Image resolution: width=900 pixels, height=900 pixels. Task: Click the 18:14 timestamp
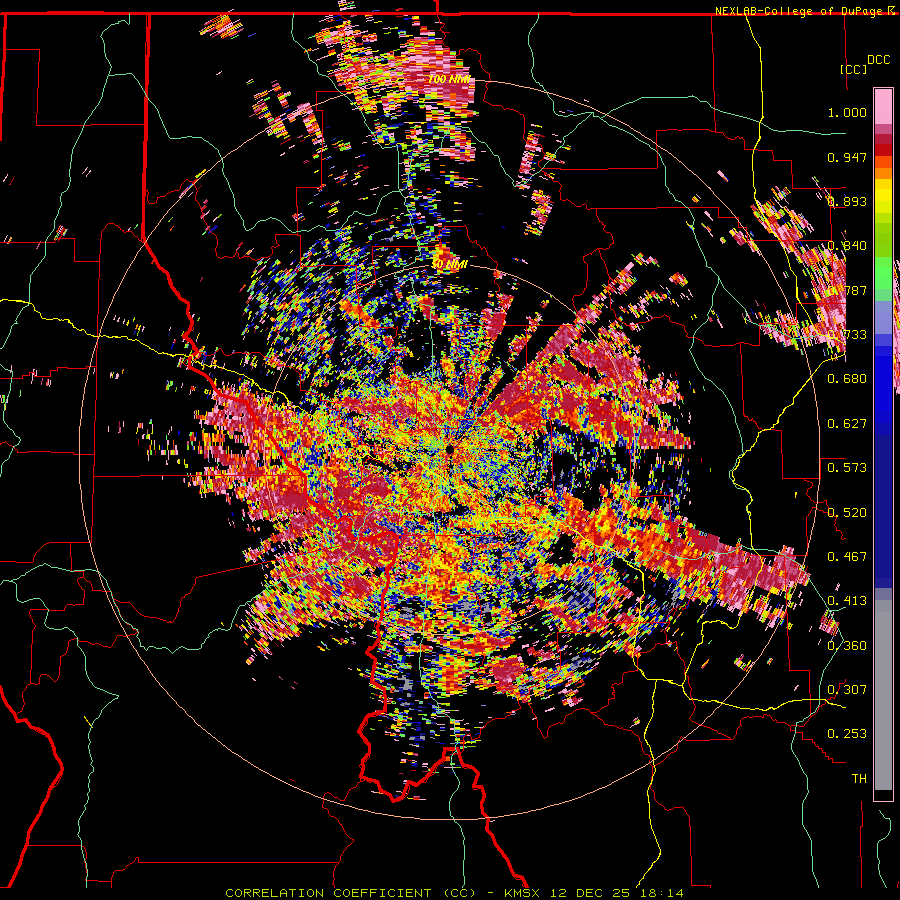pos(664,893)
